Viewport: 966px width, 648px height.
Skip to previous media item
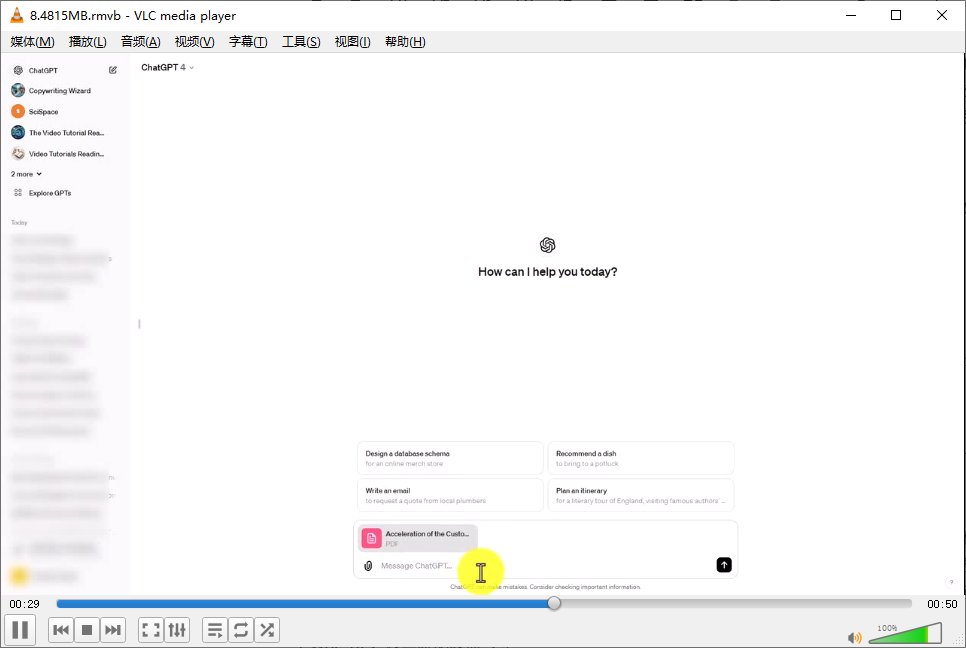click(x=61, y=630)
